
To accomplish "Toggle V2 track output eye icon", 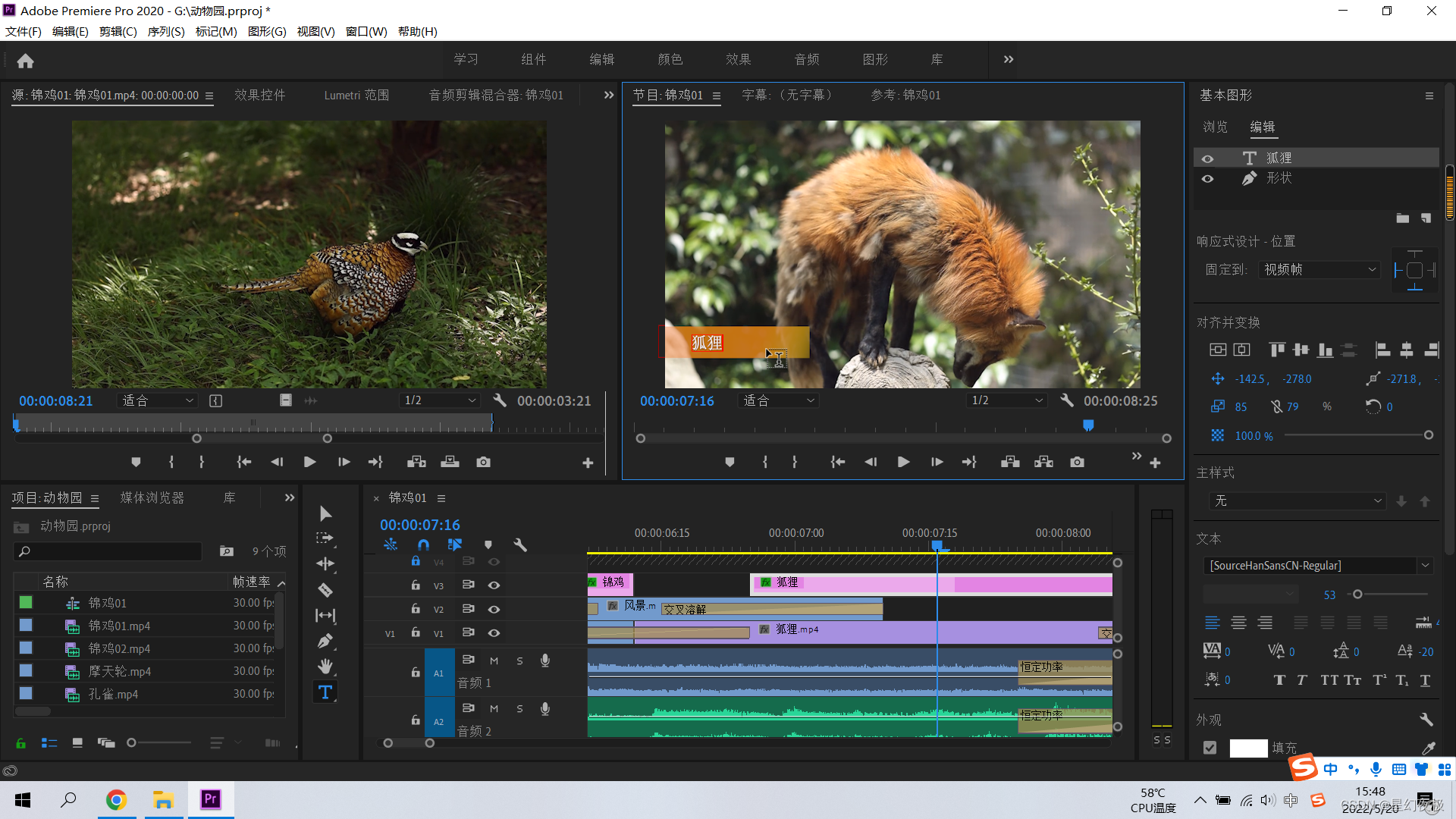I will click(x=494, y=609).
